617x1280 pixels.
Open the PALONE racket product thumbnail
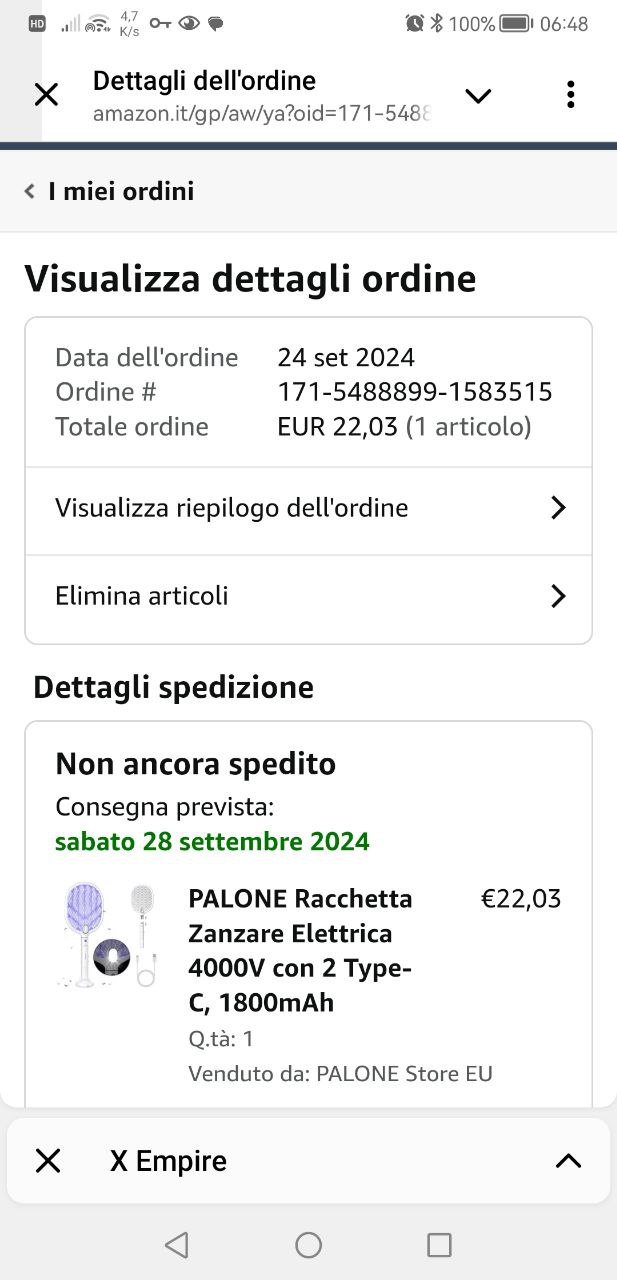pyautogui.click(x=107, y=935)
